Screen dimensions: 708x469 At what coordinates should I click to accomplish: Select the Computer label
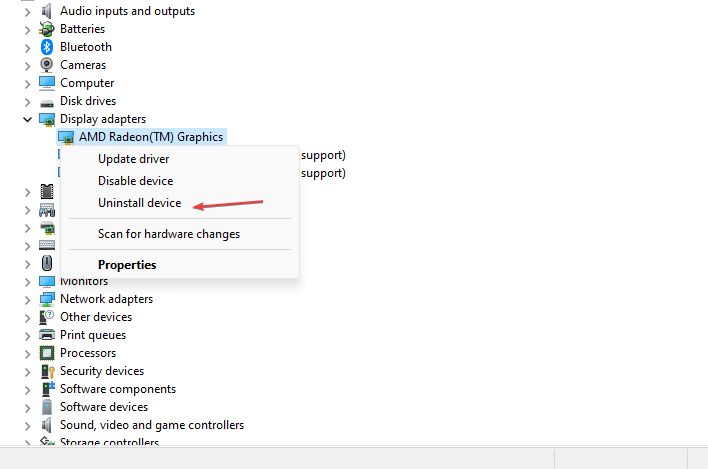click(87, 83)
